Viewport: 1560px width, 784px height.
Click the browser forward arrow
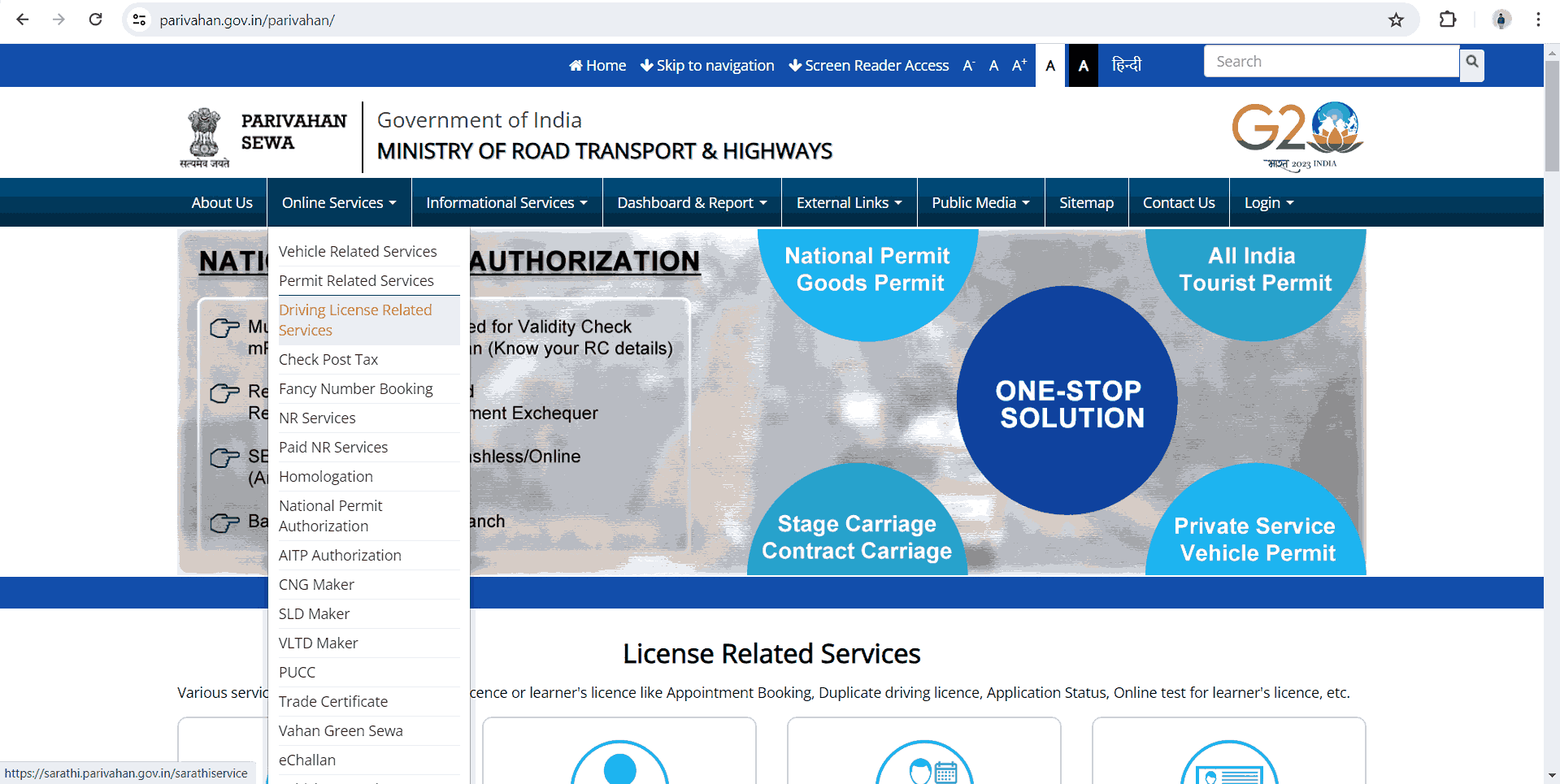pos(59,19)
